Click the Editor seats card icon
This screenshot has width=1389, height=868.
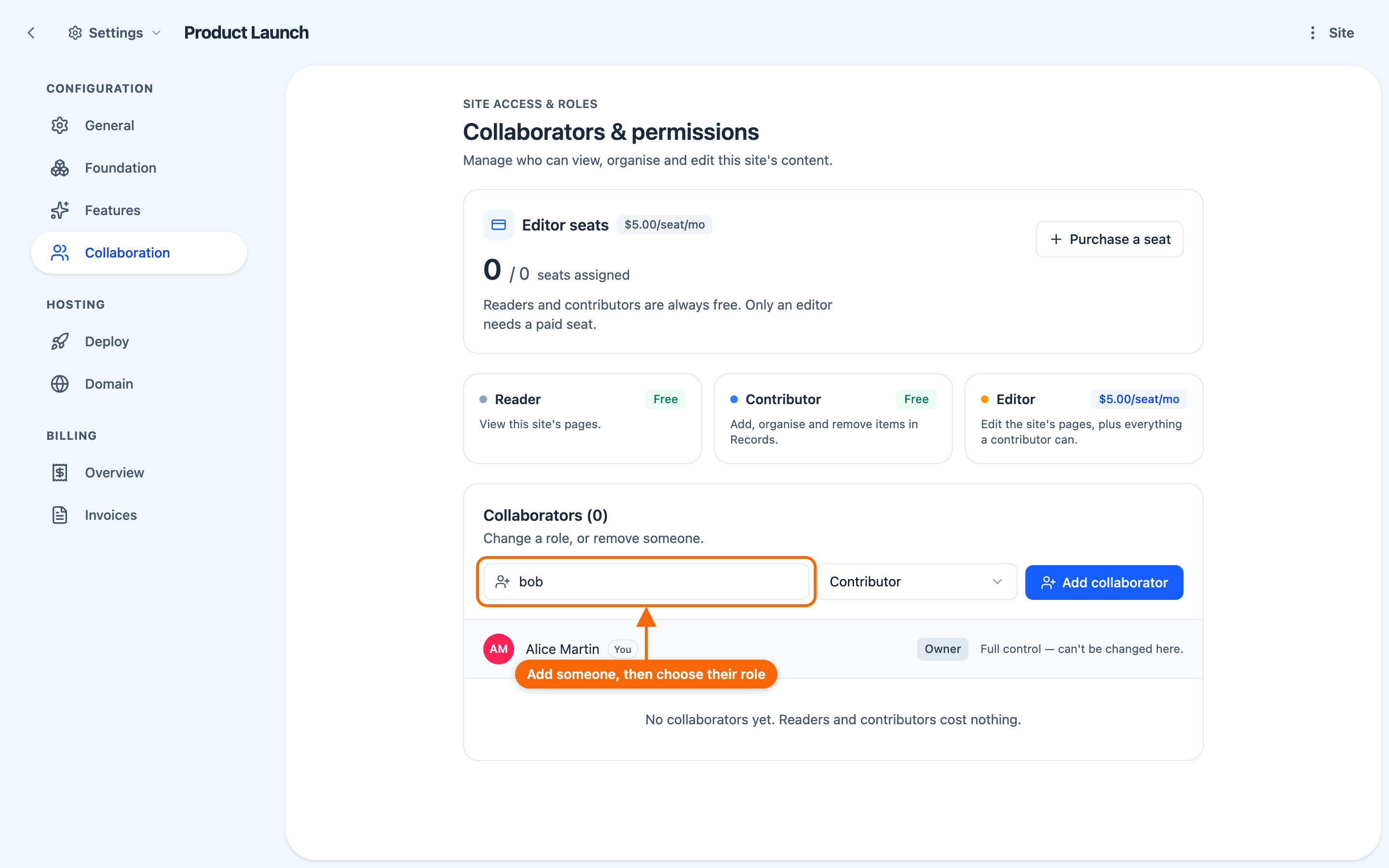point(498,224)
